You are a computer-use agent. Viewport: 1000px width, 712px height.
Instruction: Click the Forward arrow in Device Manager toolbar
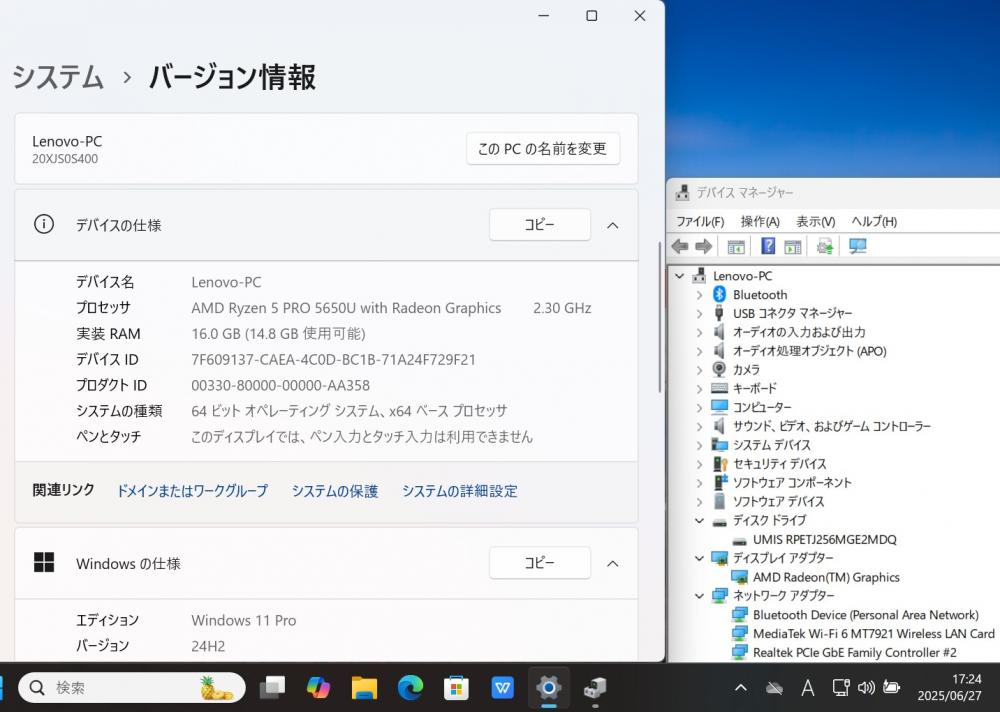(x=703, y=246)
